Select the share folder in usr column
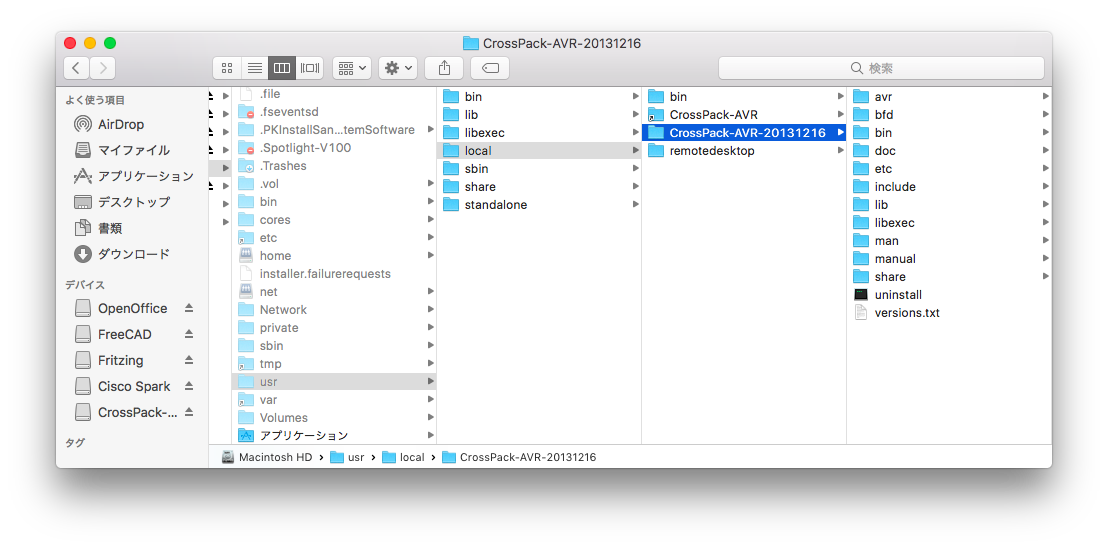 tap(539, 186)
